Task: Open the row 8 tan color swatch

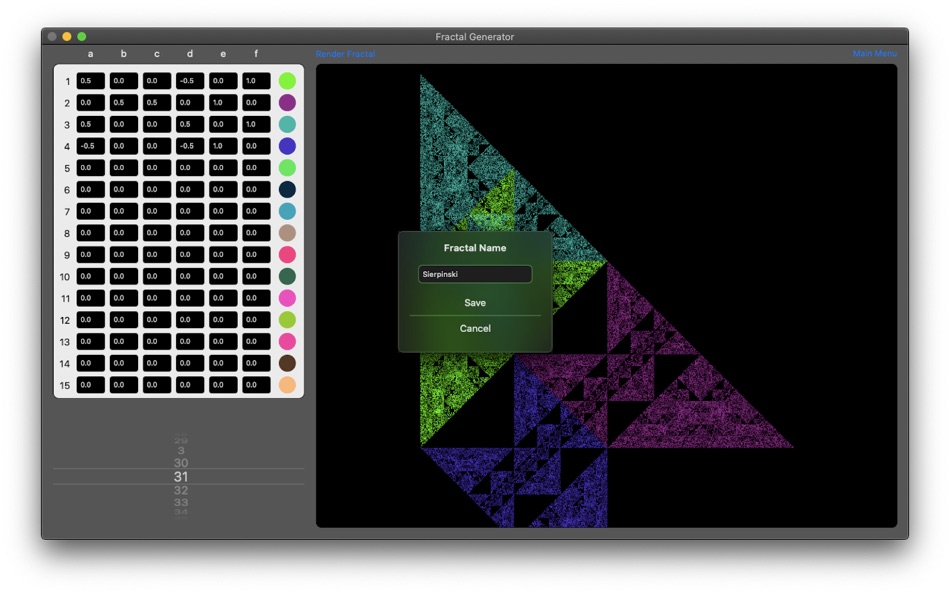Action: pyautogui.click(x=287, y=233)
